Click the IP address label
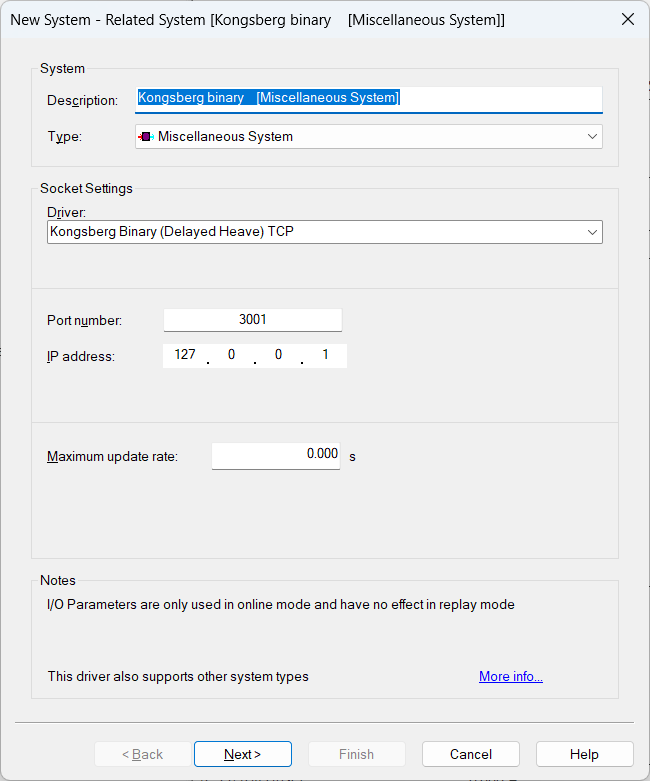The image size is (650, 781). coord(81,357)
